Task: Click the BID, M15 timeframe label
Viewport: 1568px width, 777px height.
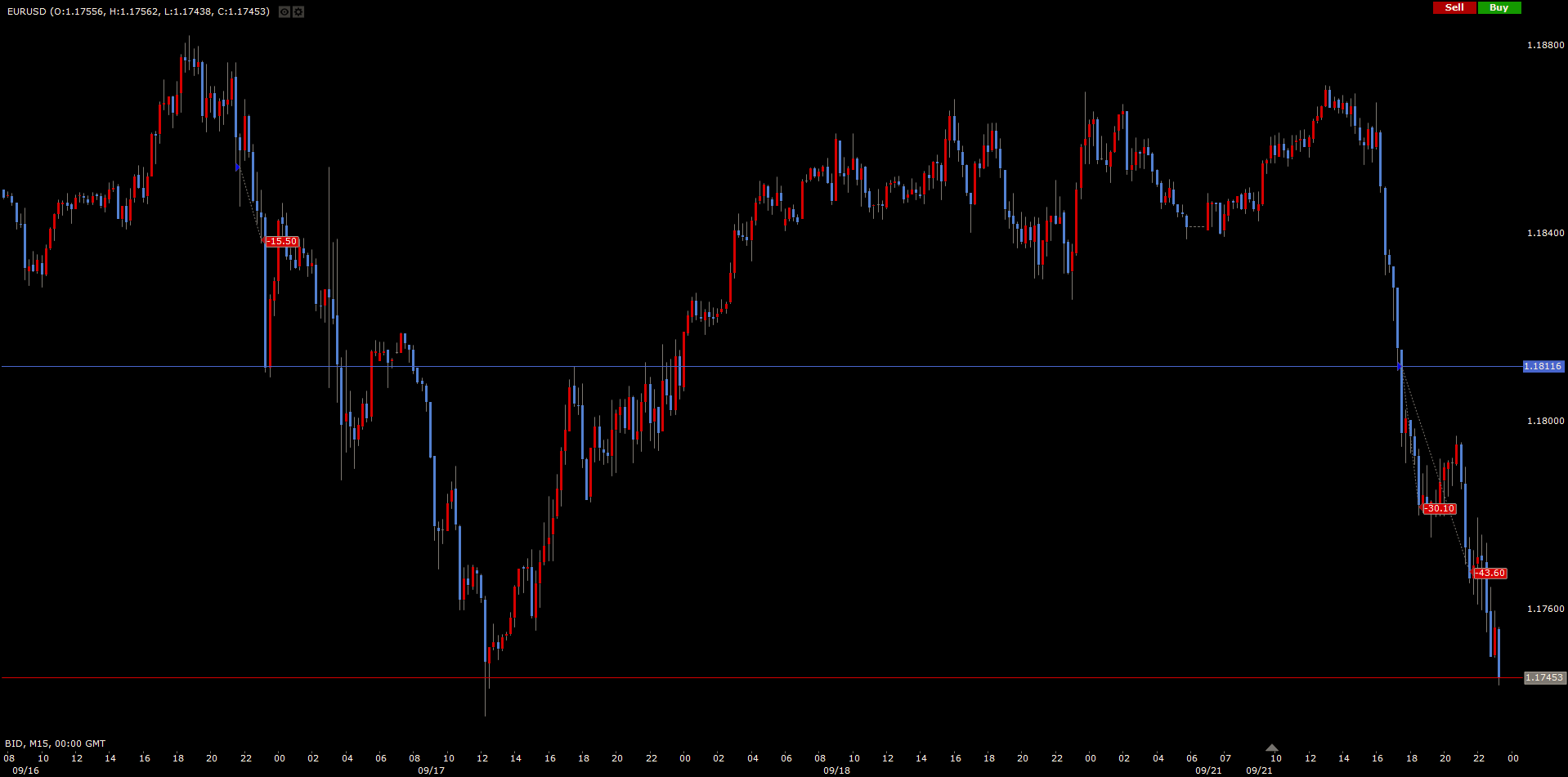Action: click(x=56, y=744)
